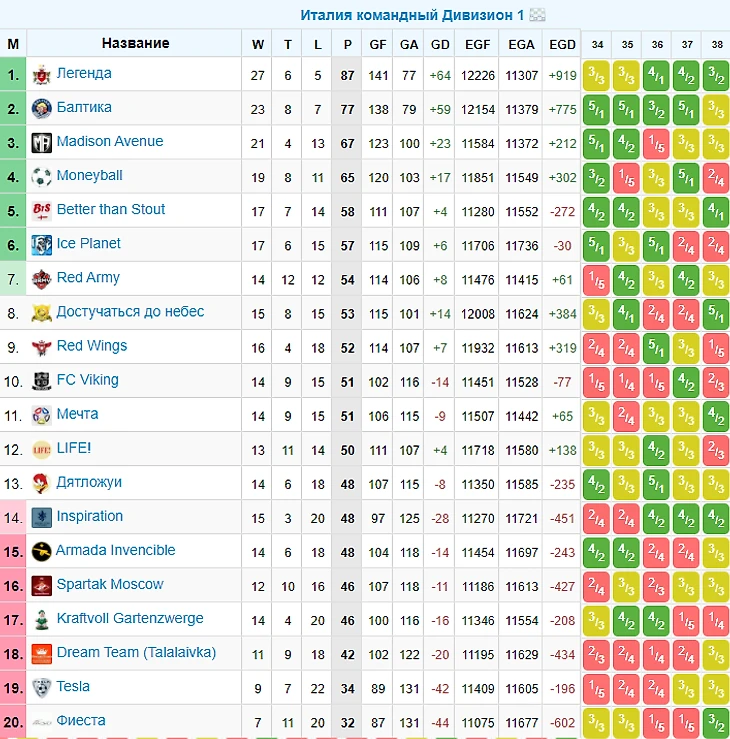Image resolution: width=730 pixels, height=739 pixels.
Task: Click the Moneyball soccer ball icon
Action: pyautogui.click(x=41, y=177)
